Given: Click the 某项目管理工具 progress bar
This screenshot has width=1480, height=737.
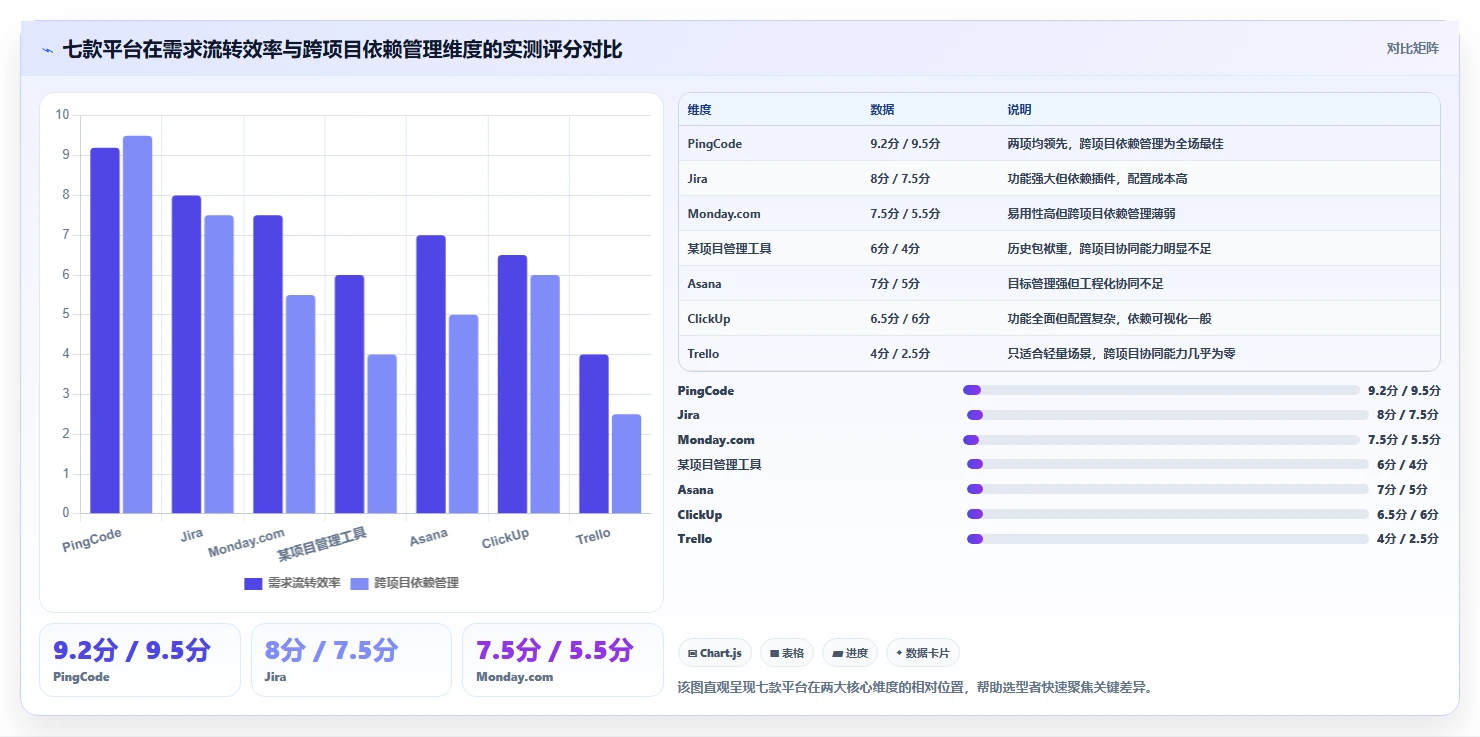Looking at the screenshot, I should 1167,464.
